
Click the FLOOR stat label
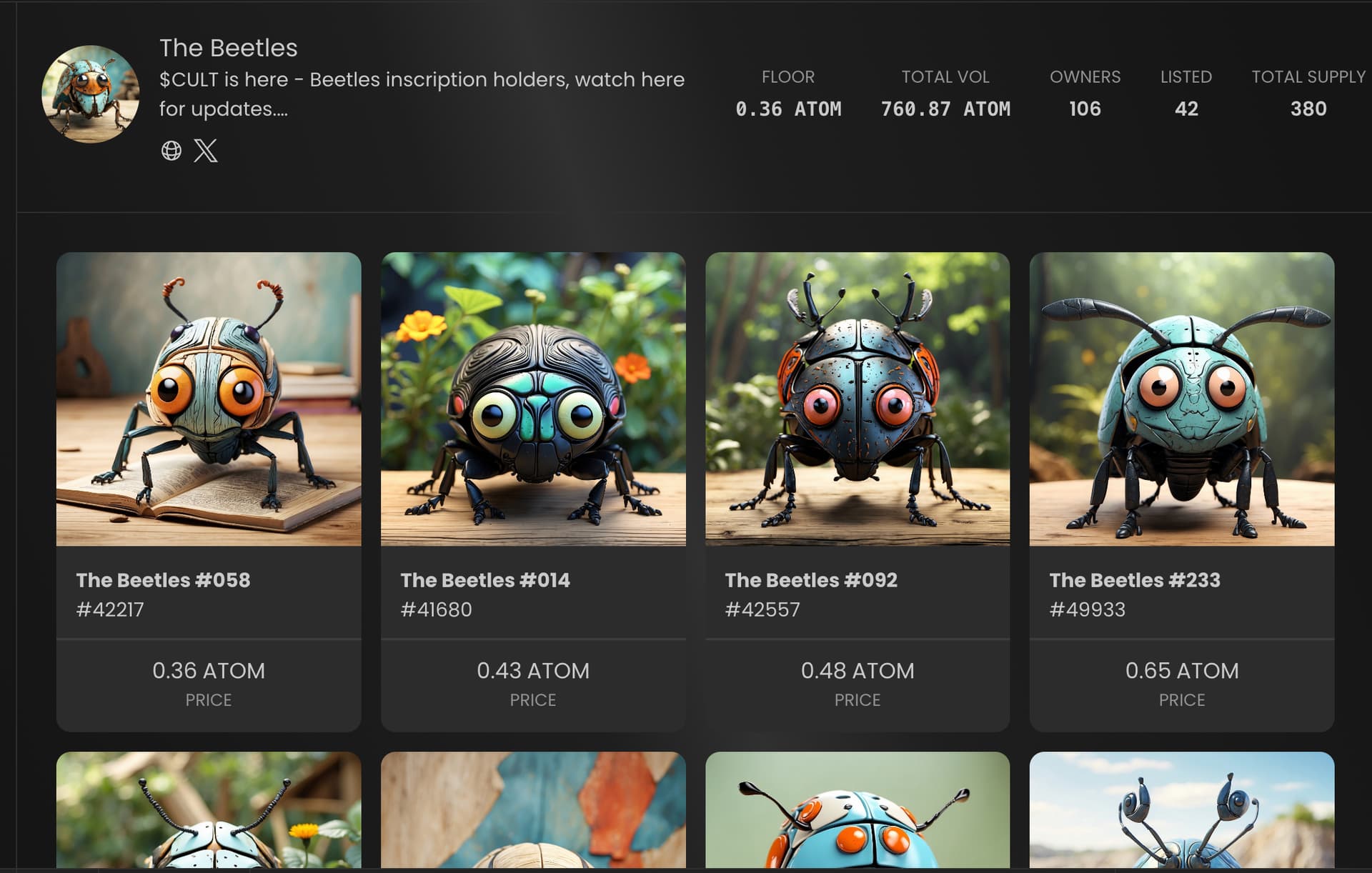(788, 76)
